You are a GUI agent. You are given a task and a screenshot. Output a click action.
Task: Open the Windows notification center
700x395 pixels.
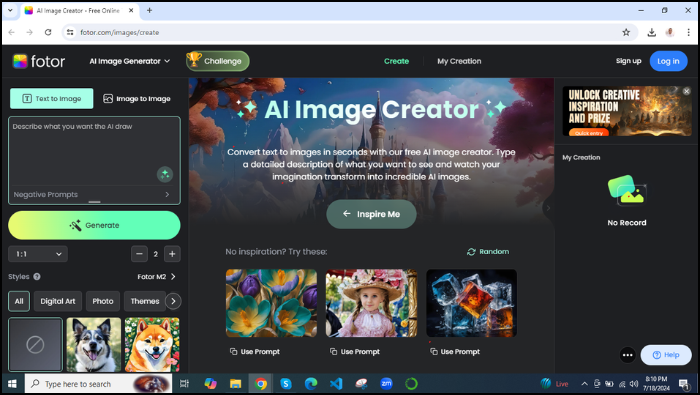684,384
